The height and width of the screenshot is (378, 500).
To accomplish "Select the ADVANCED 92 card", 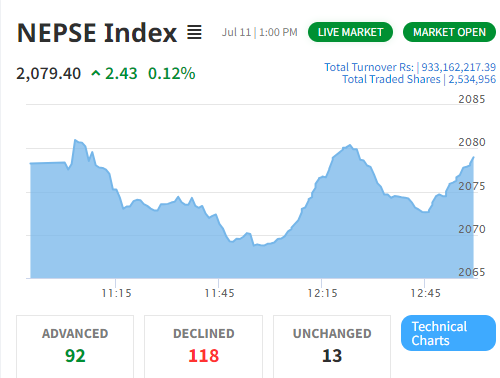I will click(75, 347).
